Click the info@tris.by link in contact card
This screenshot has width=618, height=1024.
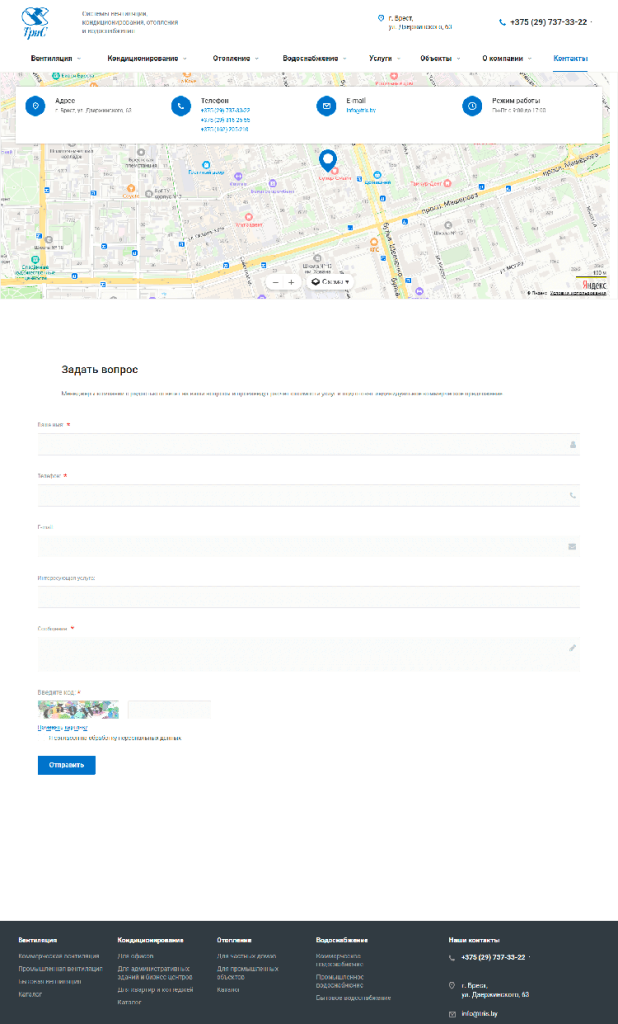tap(361, 111)
